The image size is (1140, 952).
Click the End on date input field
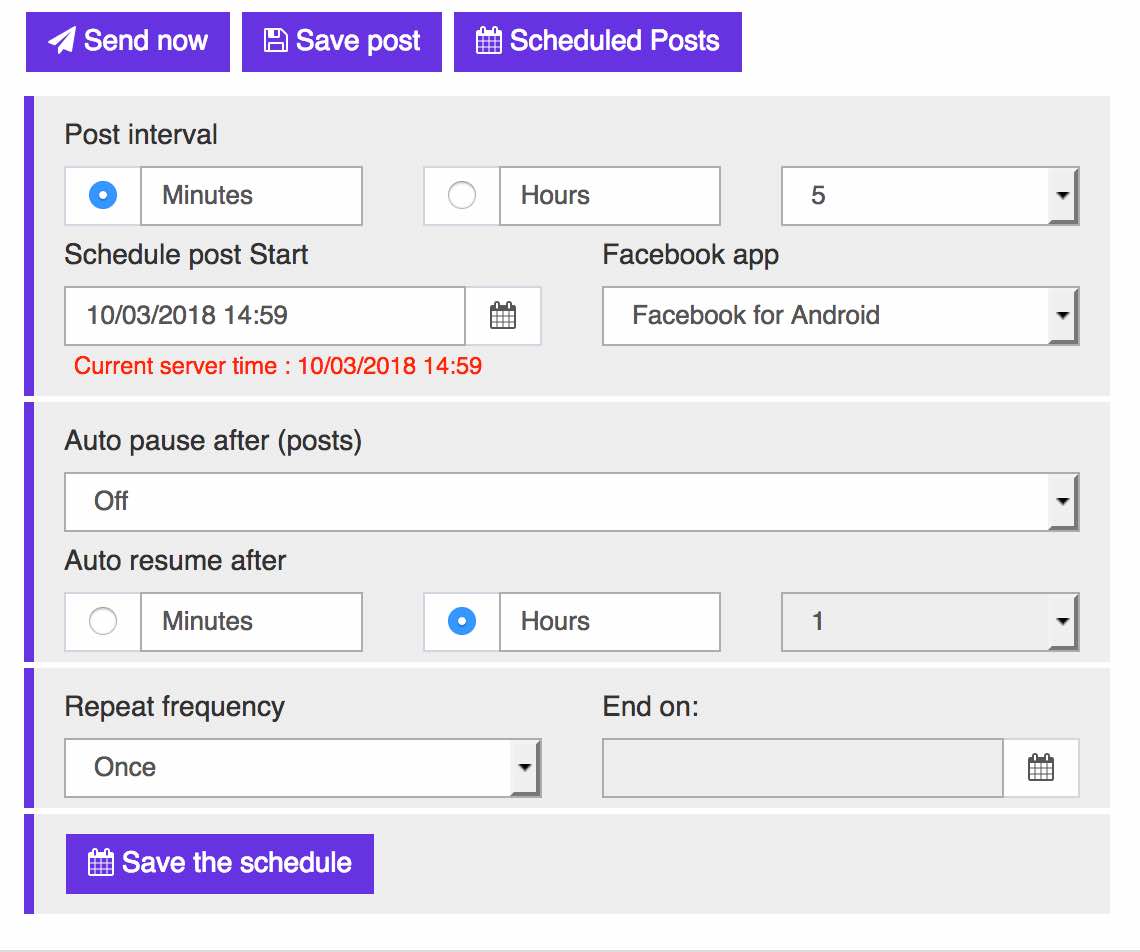pyautogui.click(x=802, y=768)
